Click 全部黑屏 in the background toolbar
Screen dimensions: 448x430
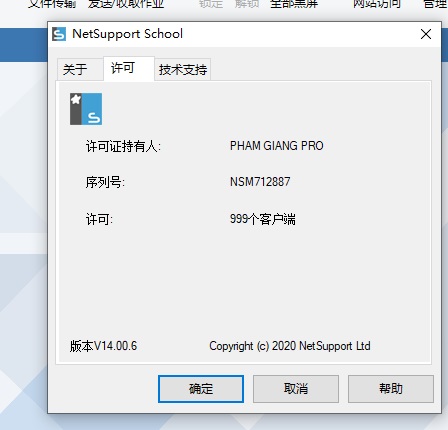294,4
